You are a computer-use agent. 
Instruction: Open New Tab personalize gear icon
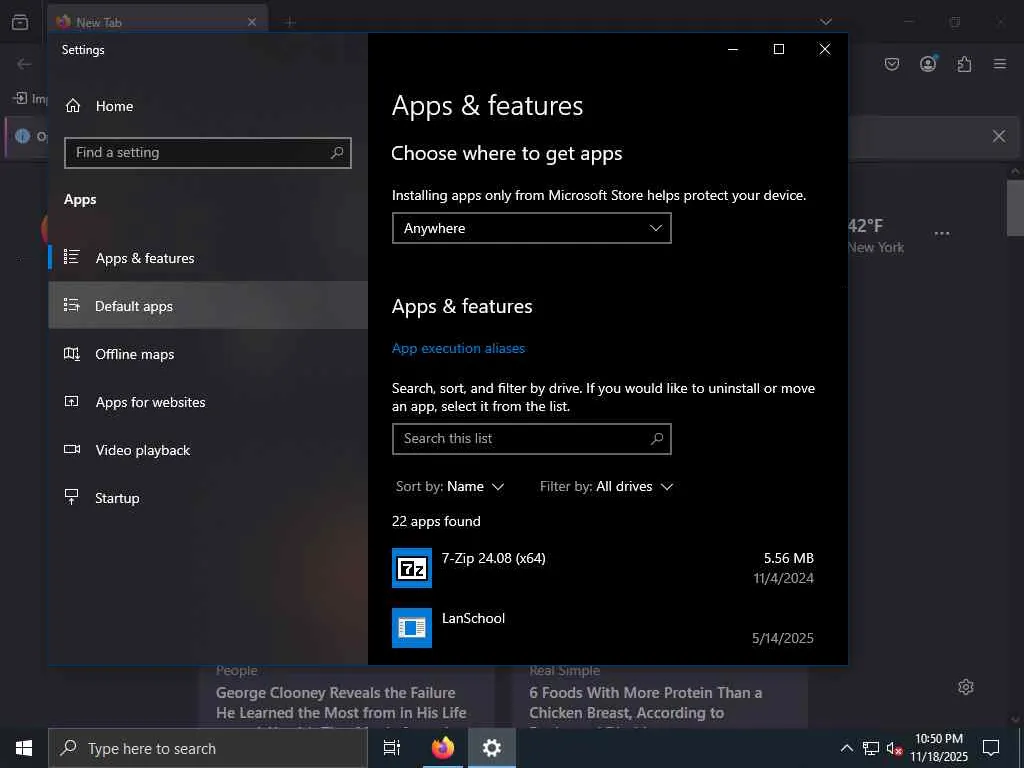[x=966, y=687]
